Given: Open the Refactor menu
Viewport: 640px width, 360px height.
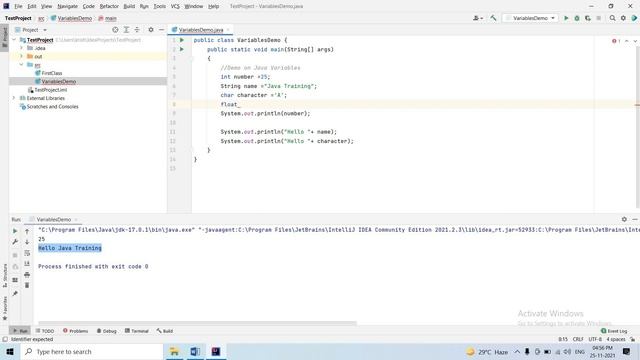Looking at the screenshot, I should [109, 6].
